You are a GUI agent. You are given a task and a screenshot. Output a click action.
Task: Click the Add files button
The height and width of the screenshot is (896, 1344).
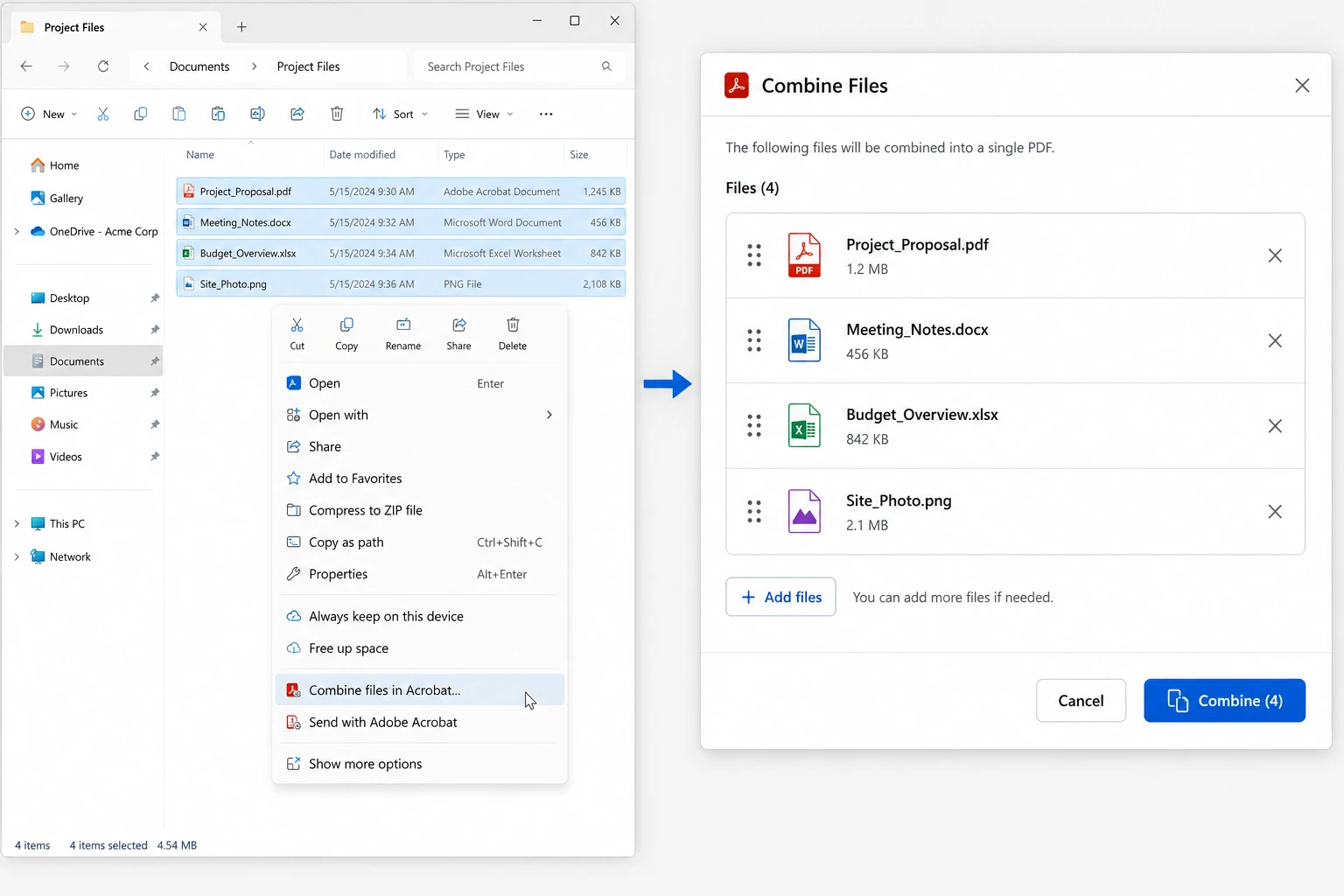(780, 597)
